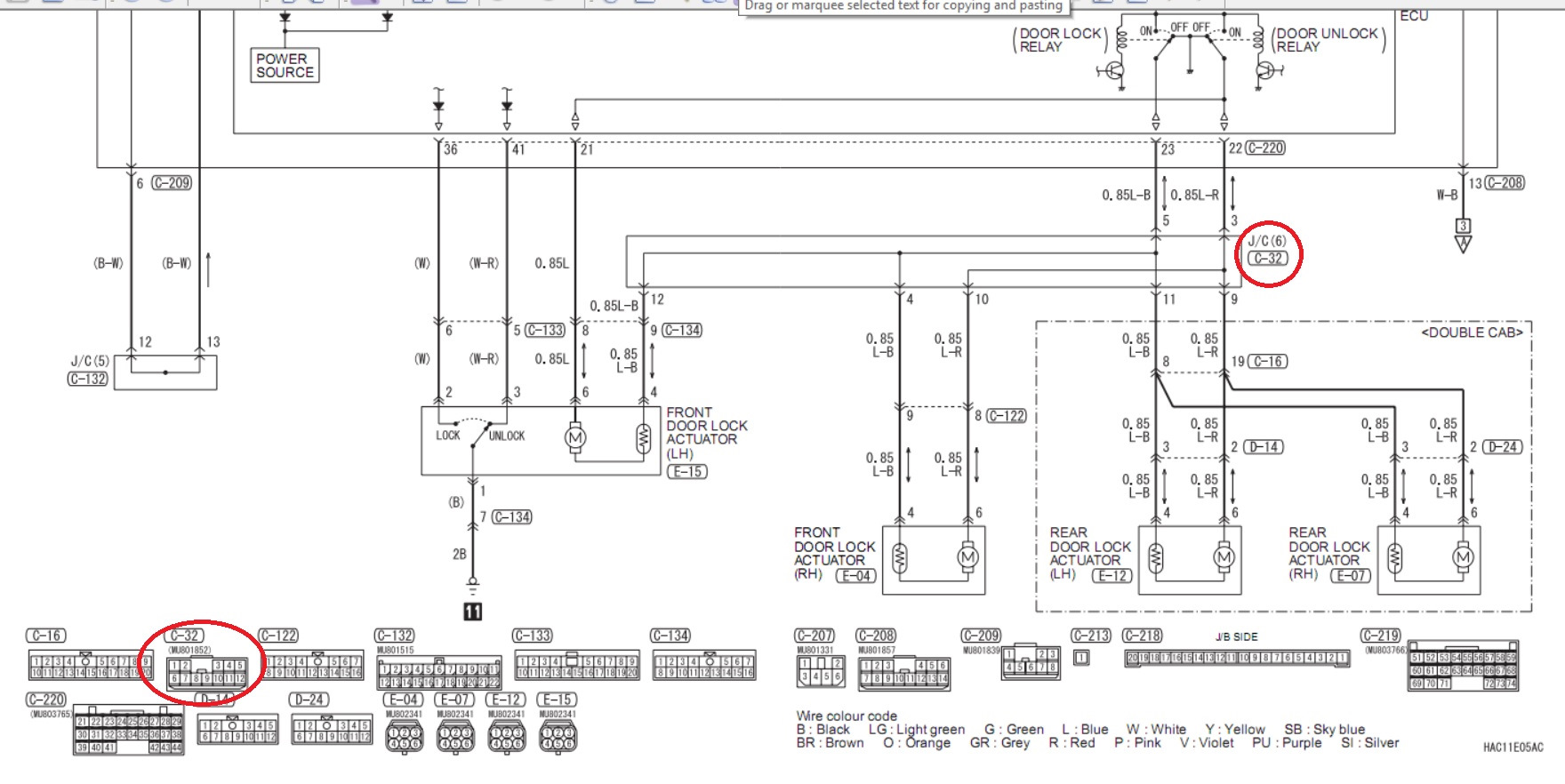The image size is (1565, 784).
Task: Select the DOOR UNLOCK RELAY label
Action: pyautogui.click(x=1327, y=40)
